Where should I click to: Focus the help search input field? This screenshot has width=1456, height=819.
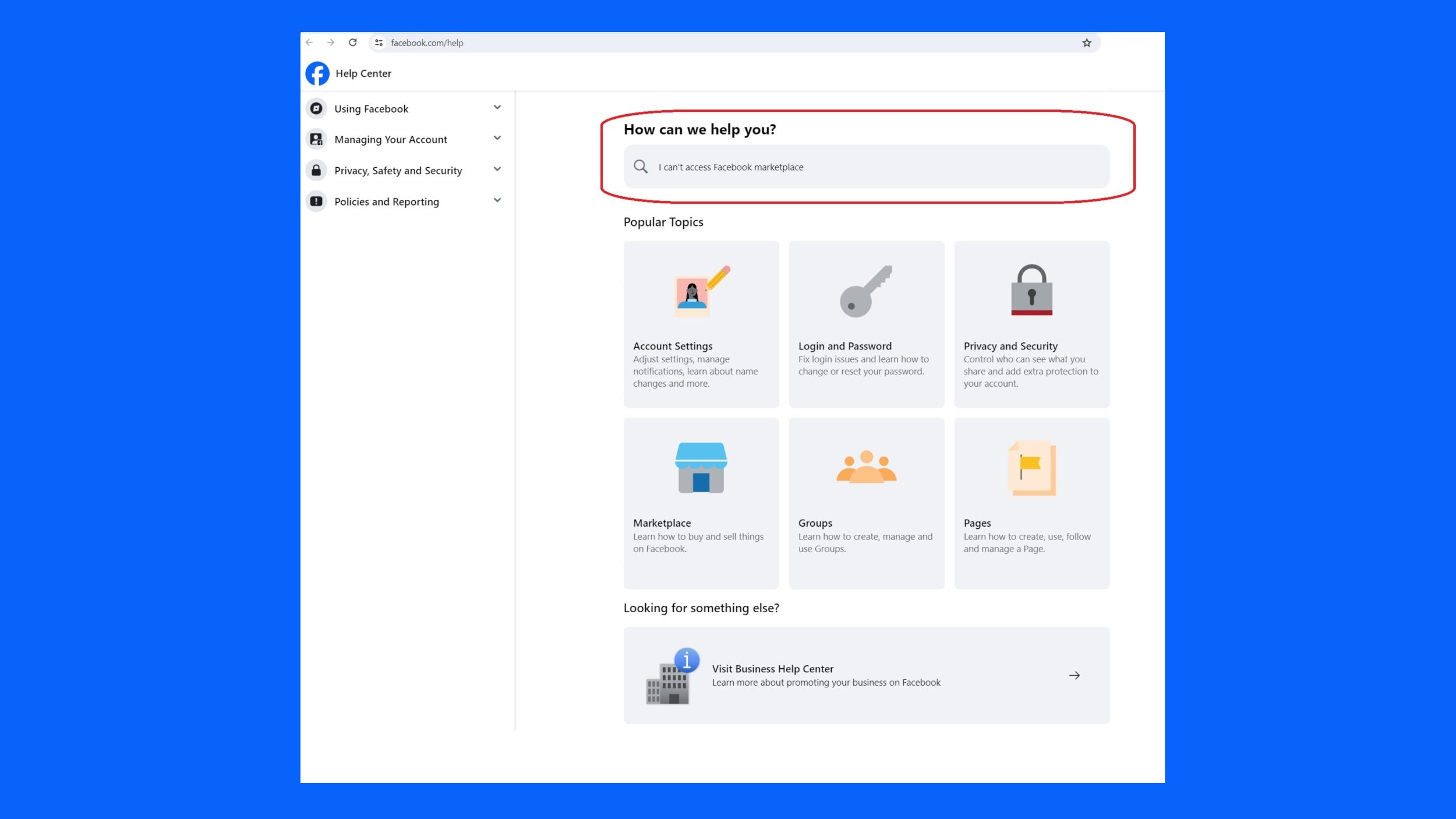tap(867, 167)
